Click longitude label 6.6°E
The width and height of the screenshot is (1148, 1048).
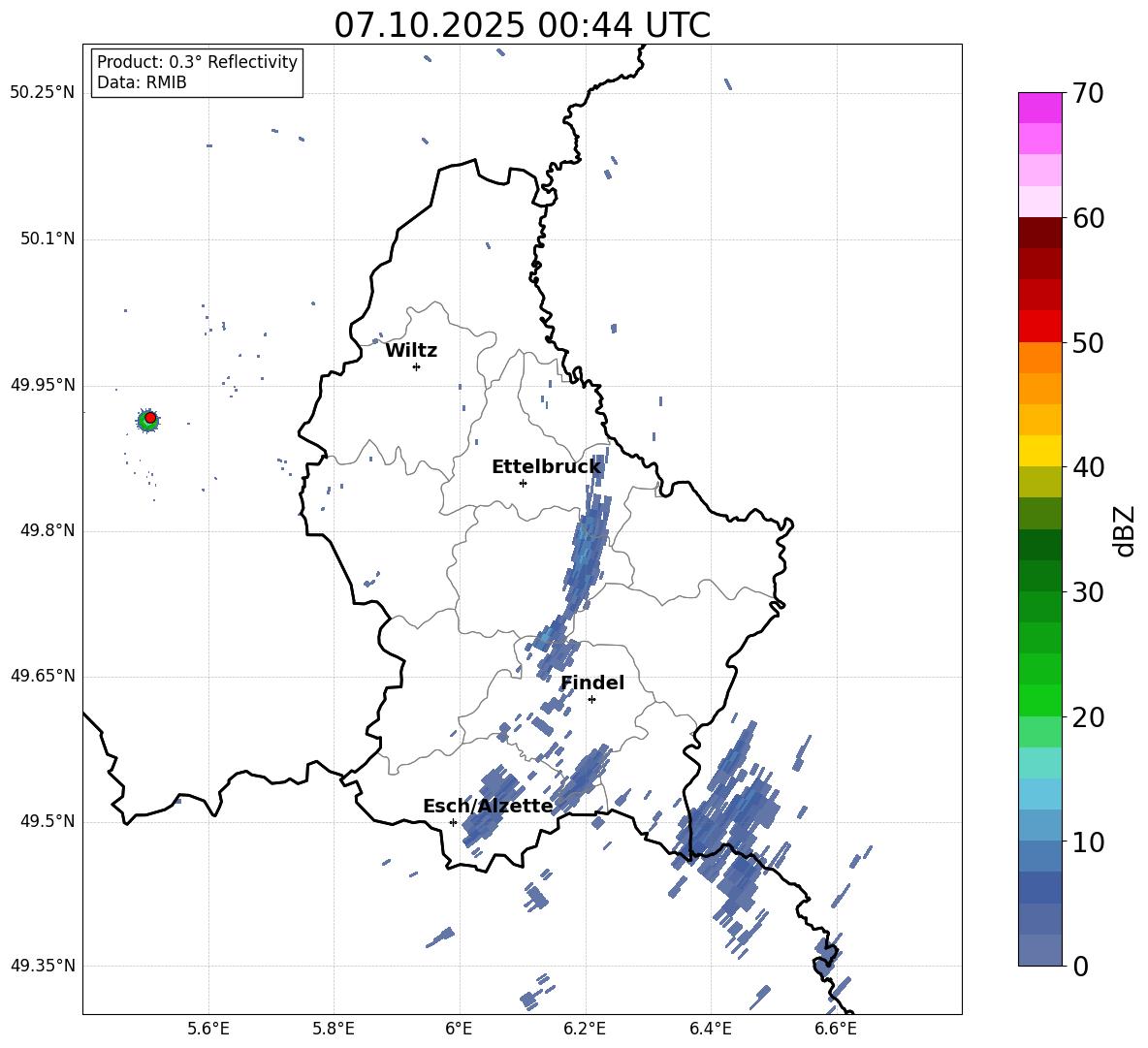[836, 1029]
